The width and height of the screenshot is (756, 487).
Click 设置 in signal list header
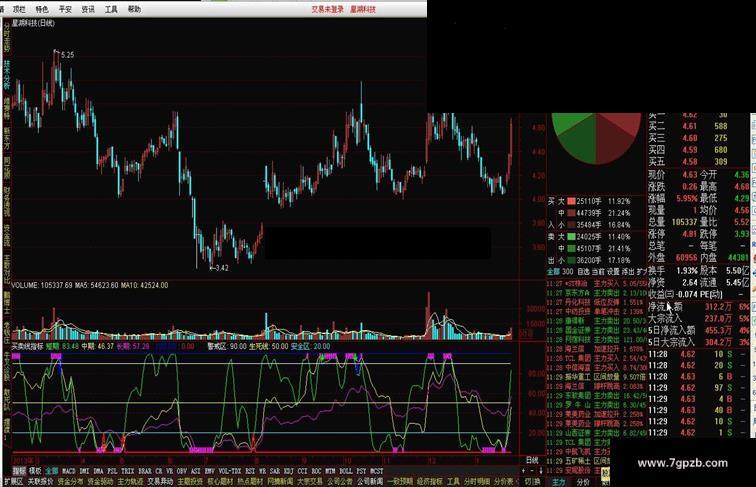pos(613,272)
